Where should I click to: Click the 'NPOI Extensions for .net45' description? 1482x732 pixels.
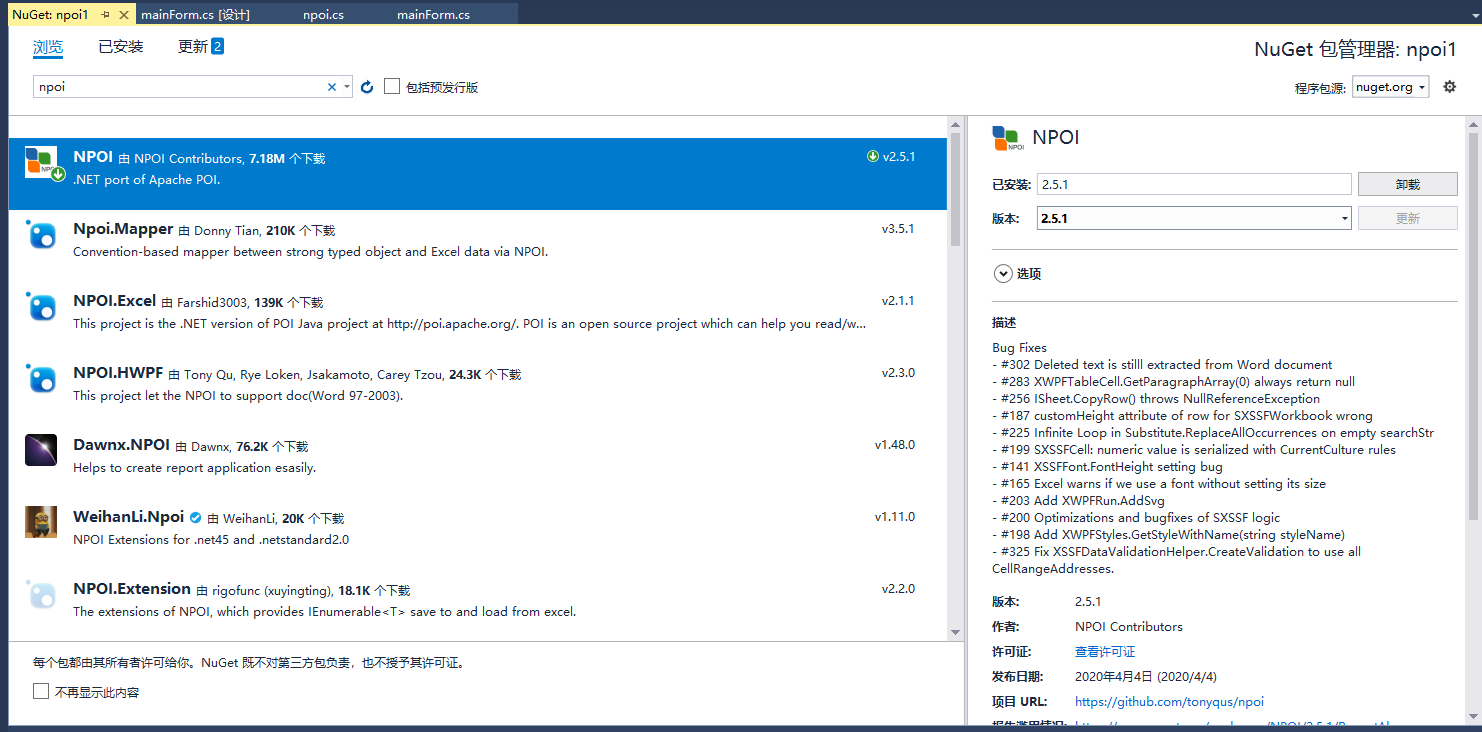[211, 540]
